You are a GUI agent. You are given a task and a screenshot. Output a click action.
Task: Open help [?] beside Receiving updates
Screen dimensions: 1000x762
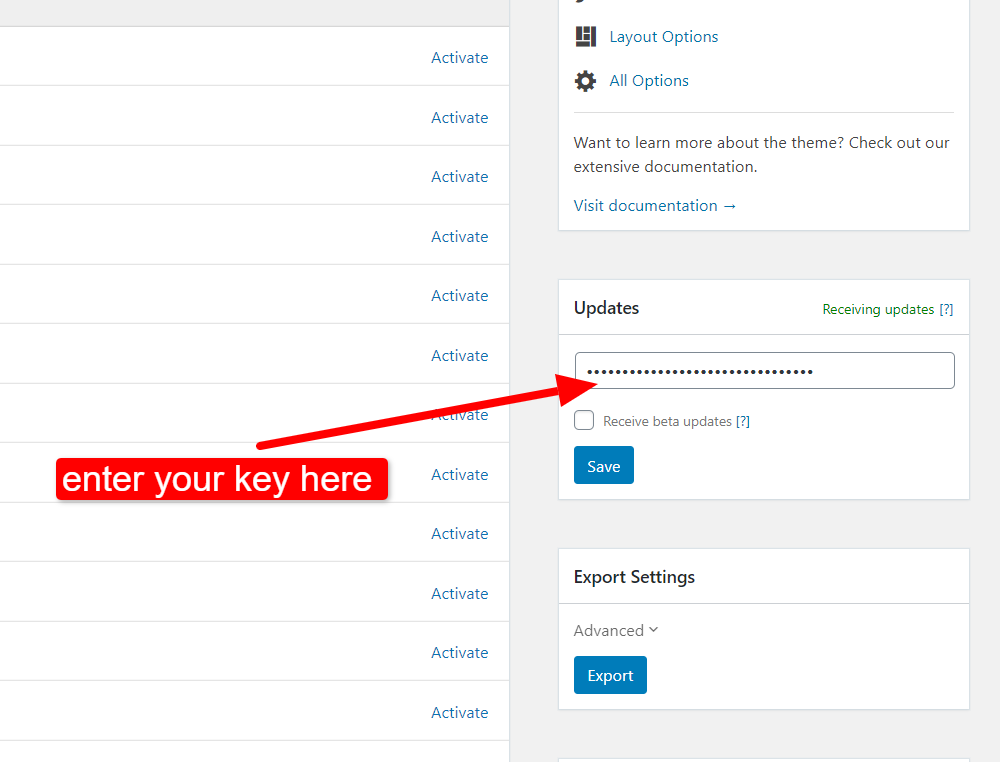[946, 309]
